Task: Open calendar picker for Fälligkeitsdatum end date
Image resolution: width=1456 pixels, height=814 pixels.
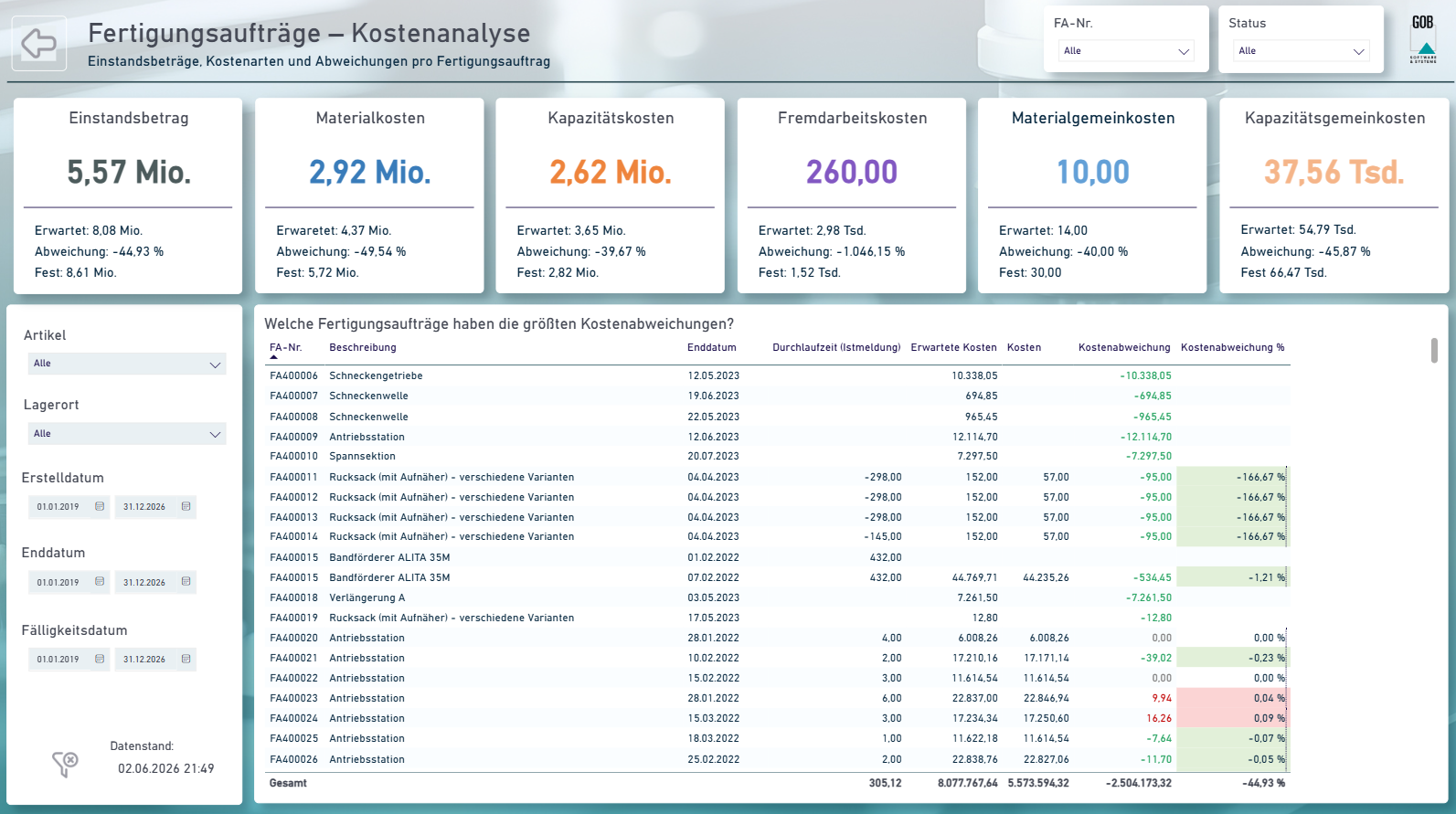Action: 186,659
